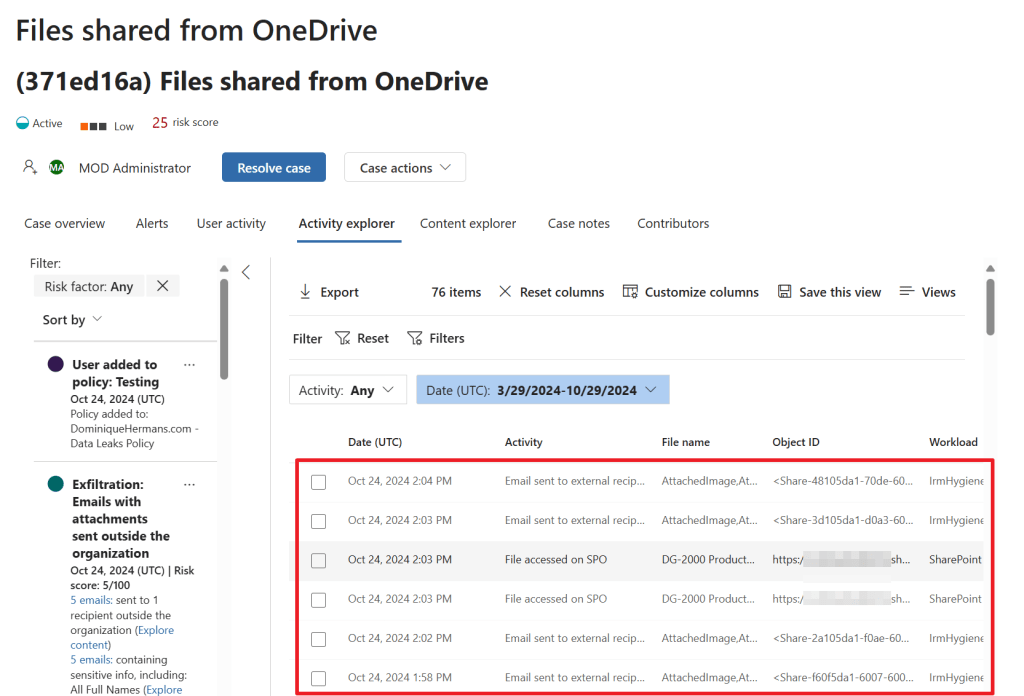Click the Resolve case button
Image resolution: width=1024 pixels, height=696 pixels.
pyautogui.click(x=274, y=168)
